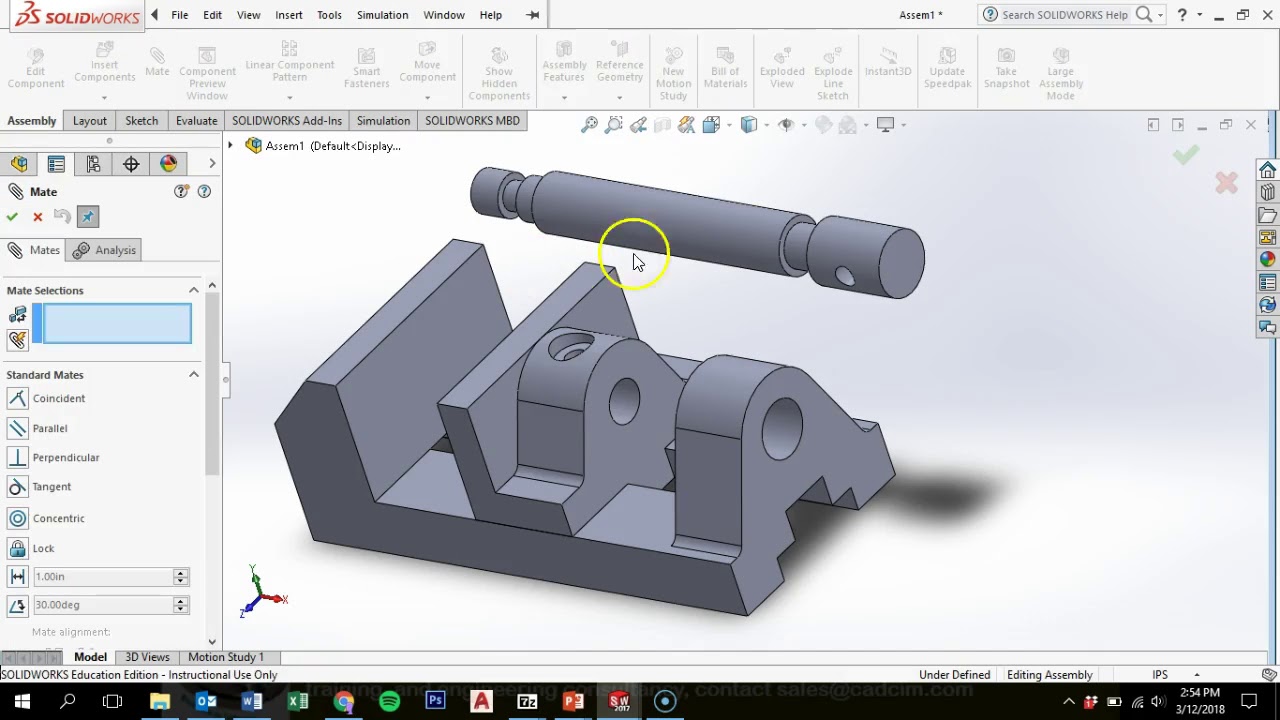Viewport: 1280px width, 720px height.
Task: Select the Tangent mate icon
Action: click(x=17, y=486)
